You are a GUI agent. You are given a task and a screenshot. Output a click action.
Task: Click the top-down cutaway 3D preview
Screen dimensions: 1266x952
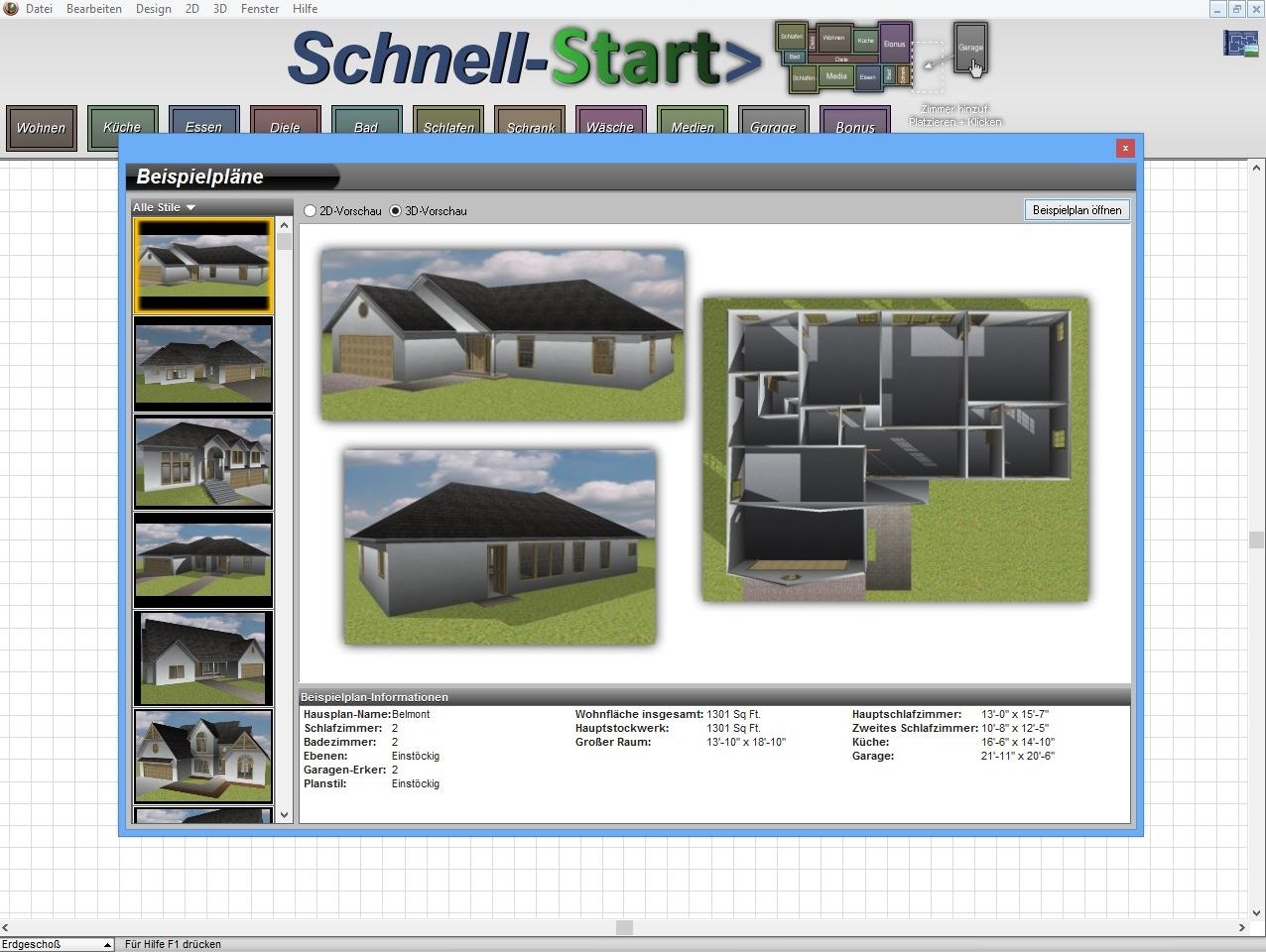click(895, 448)
